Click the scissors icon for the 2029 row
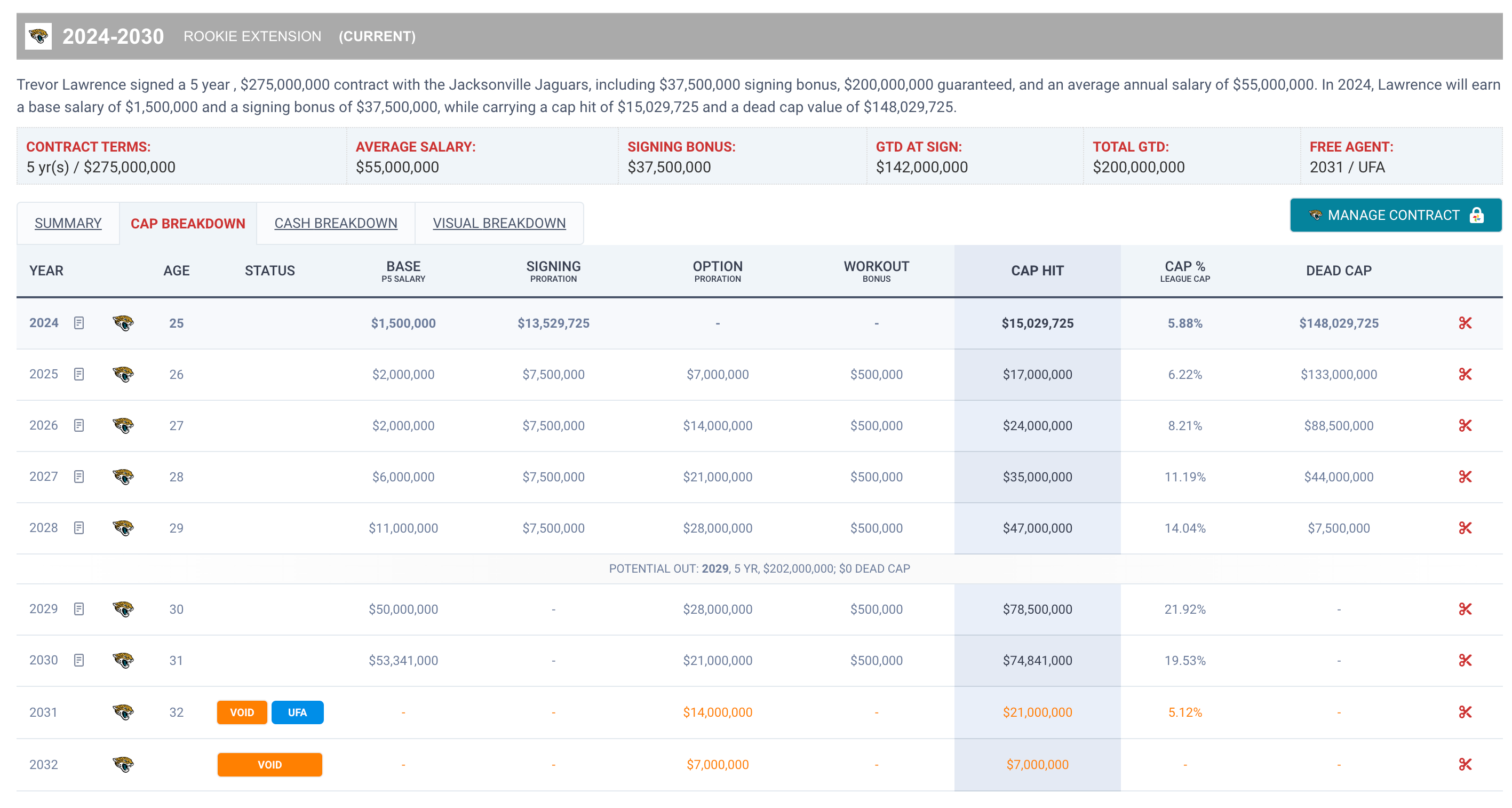The image size is (1512, 808). [1465, 609]
